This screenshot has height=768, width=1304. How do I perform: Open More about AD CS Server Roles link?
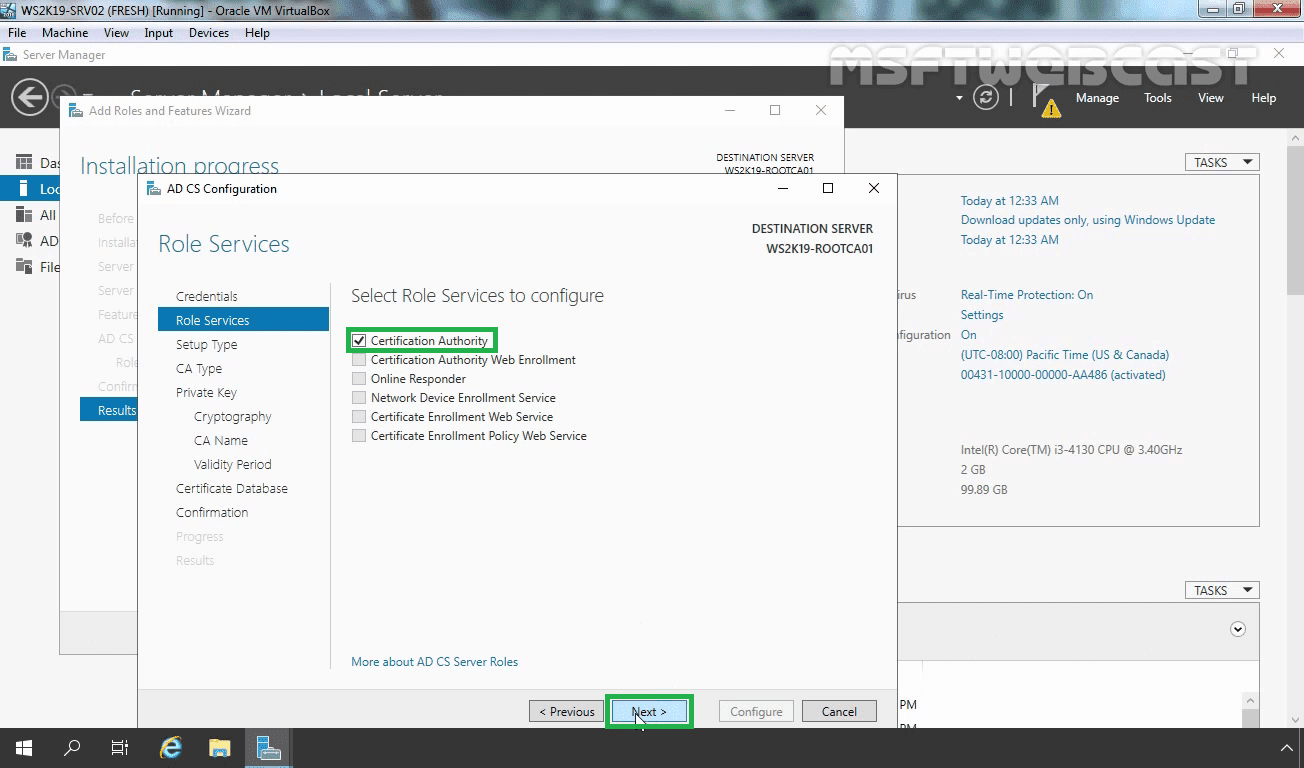point(435,662)
